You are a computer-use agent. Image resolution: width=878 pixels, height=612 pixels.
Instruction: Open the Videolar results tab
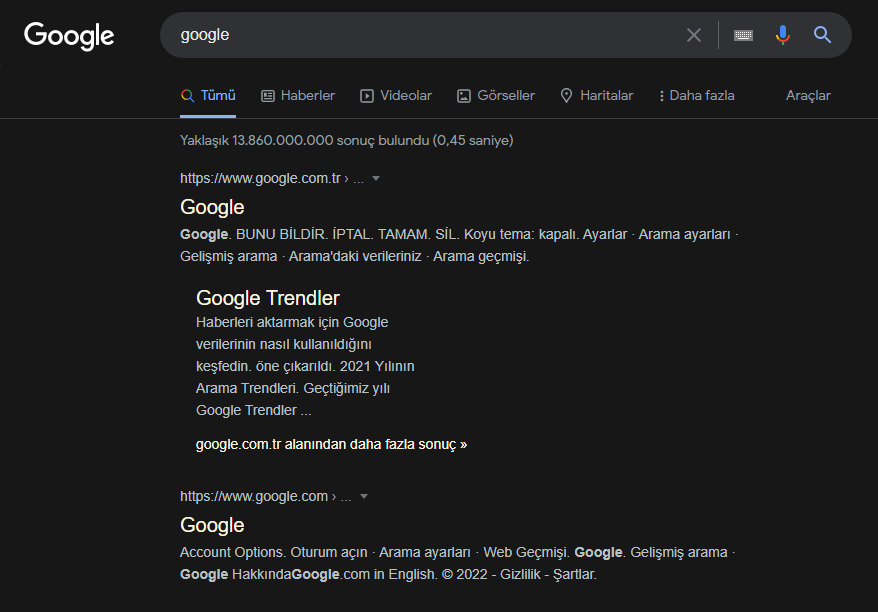click(396, 96)
